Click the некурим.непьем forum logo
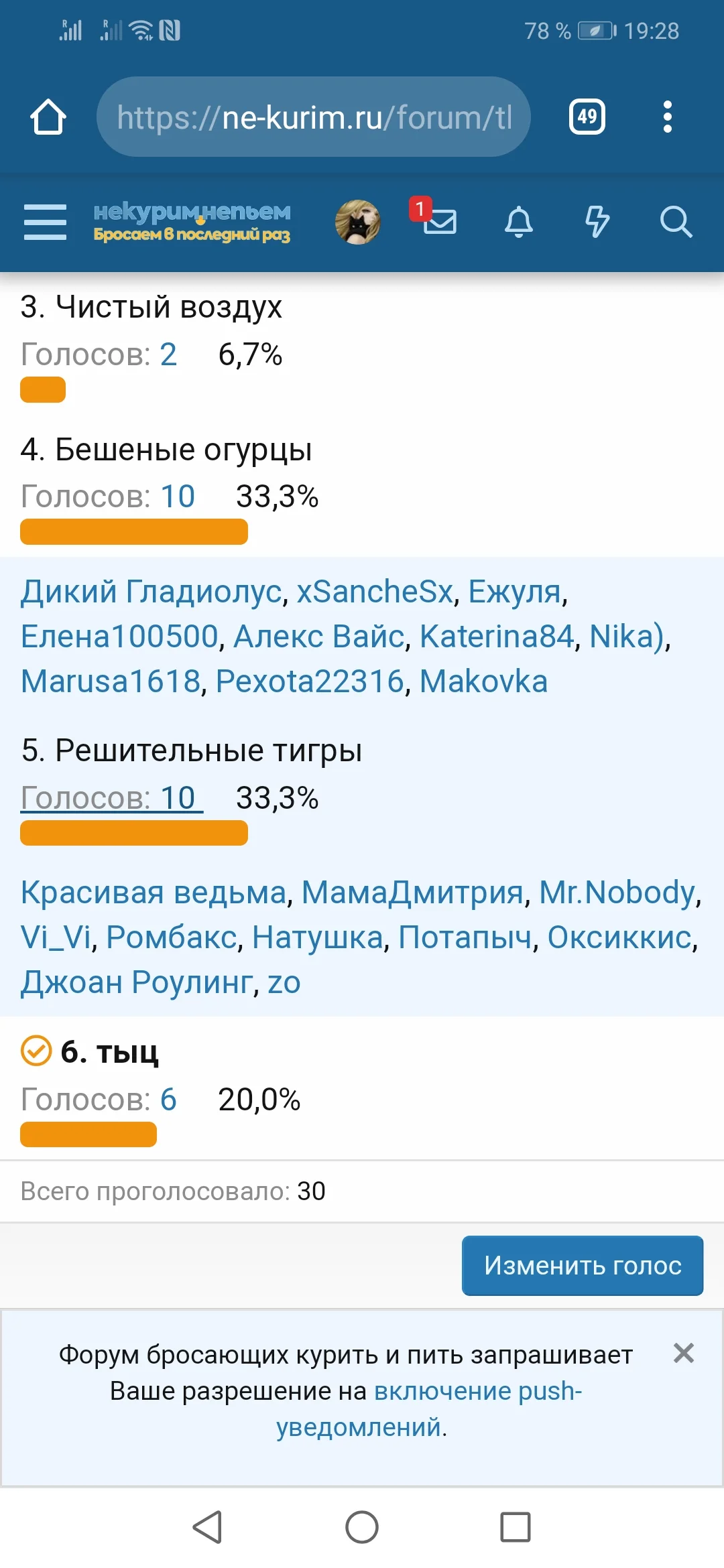The width and height of the screenshot is (724, 1568). click(191, 222)
